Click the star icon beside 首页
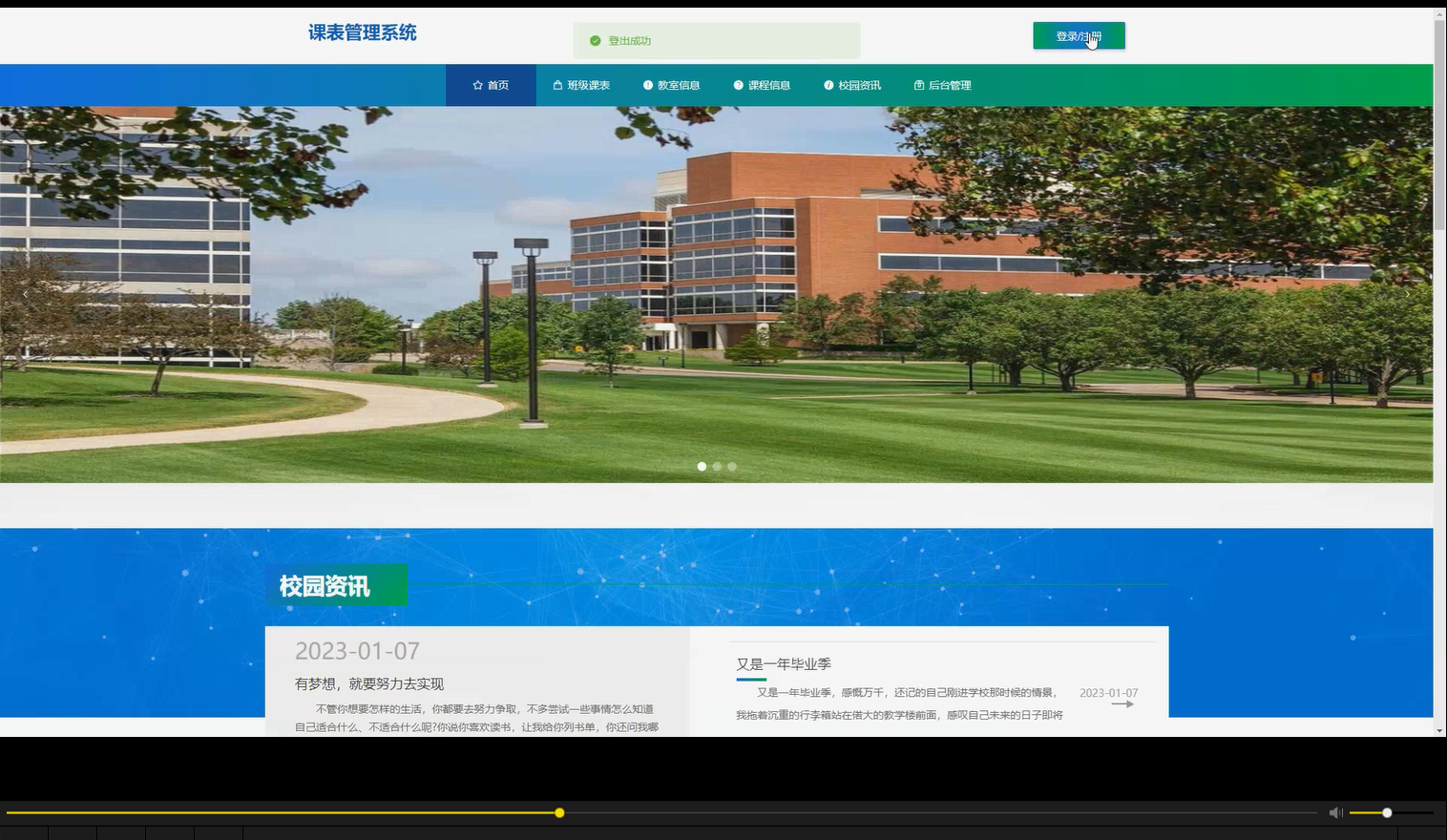 pos(476,85)
